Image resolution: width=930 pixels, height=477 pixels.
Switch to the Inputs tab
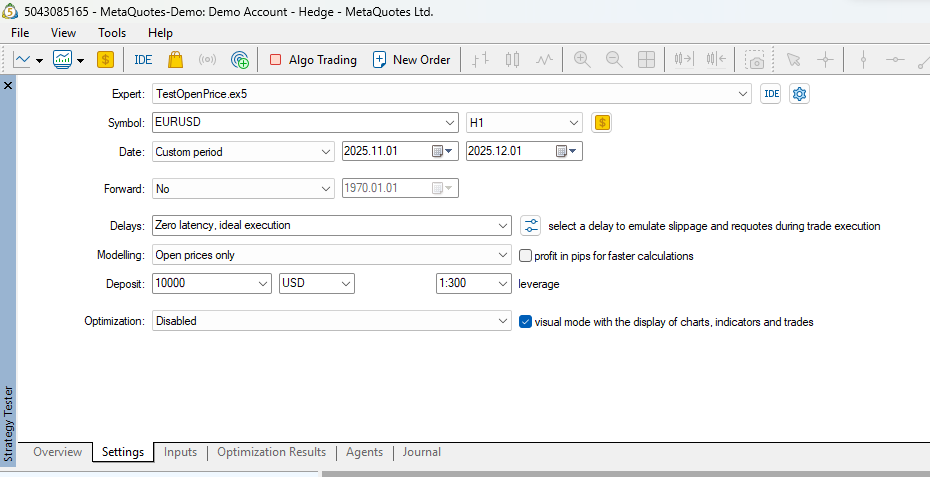pyautogui.click(x=180, y=452)
